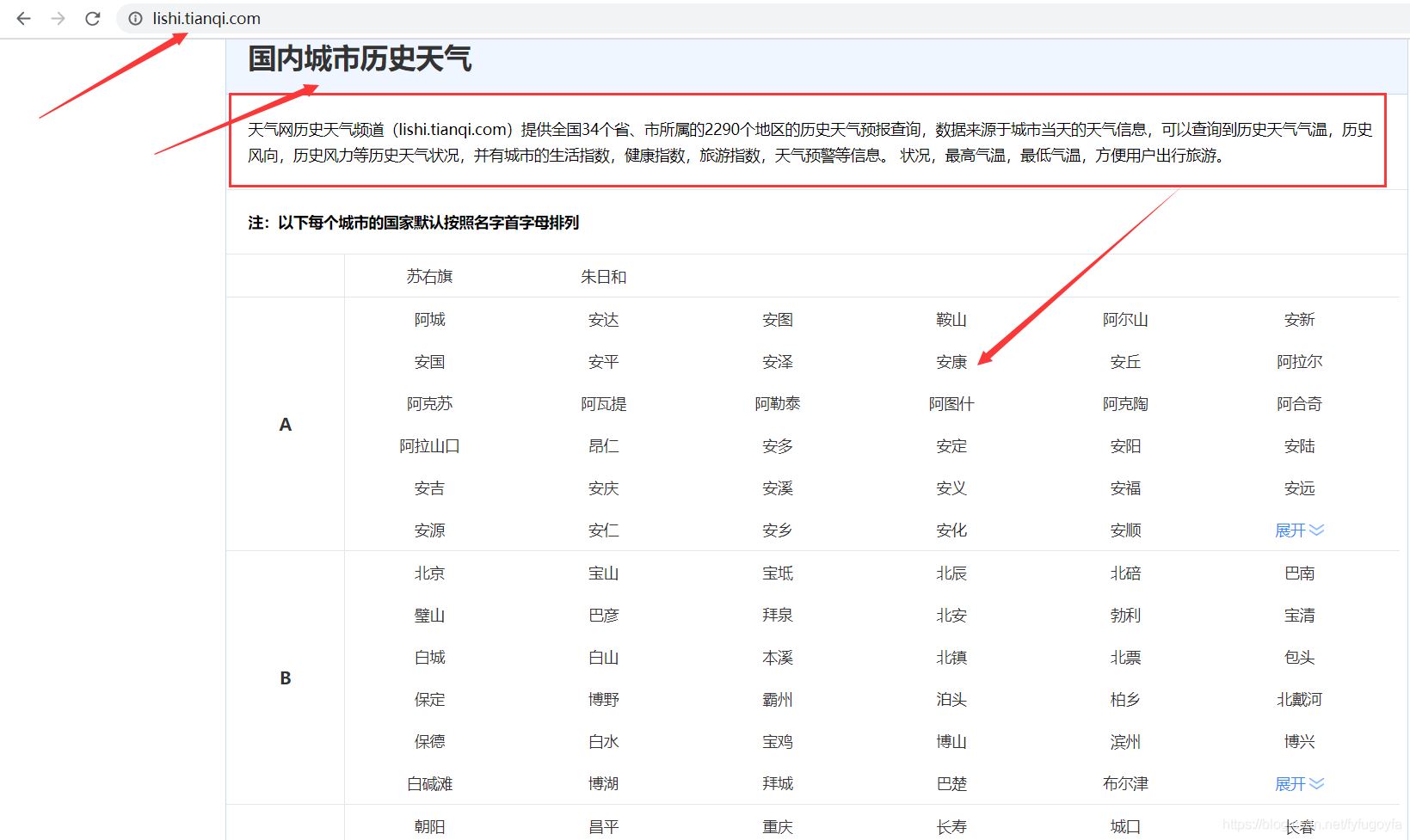The width and height of the screenshot is (1410, 840).
Task: Click the page reload icon
Action: 92,18
